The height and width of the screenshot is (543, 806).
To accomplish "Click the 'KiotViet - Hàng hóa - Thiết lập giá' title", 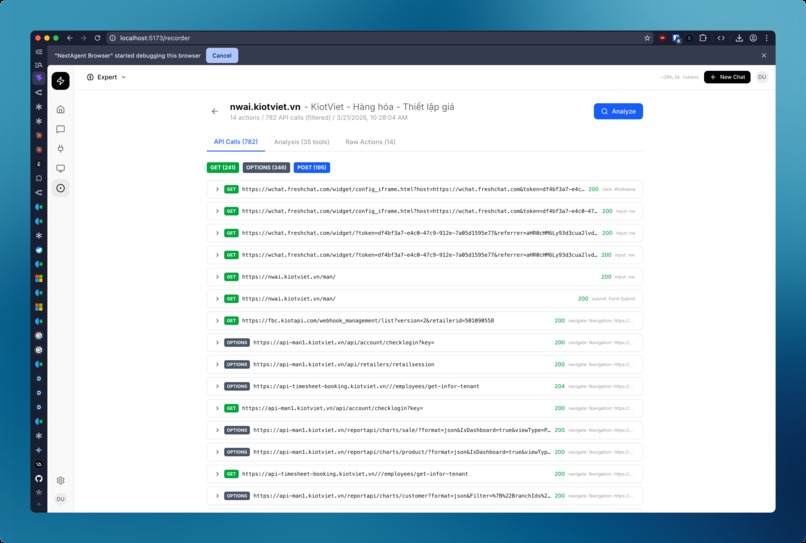I will [382, 107].
